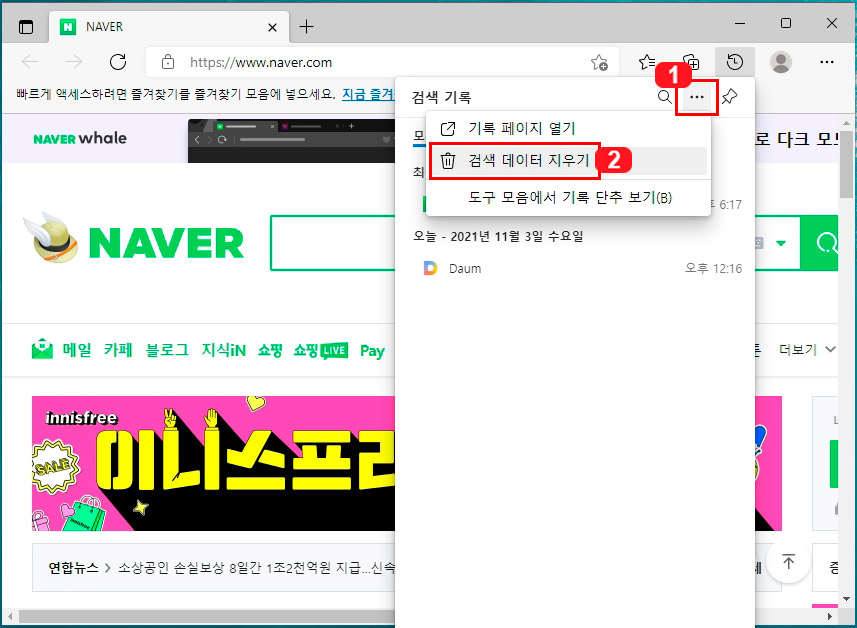Click the 지금 즐겨찾기 link
The width and height of the screenshot is (857, 628).
click(x=368, y=94)
